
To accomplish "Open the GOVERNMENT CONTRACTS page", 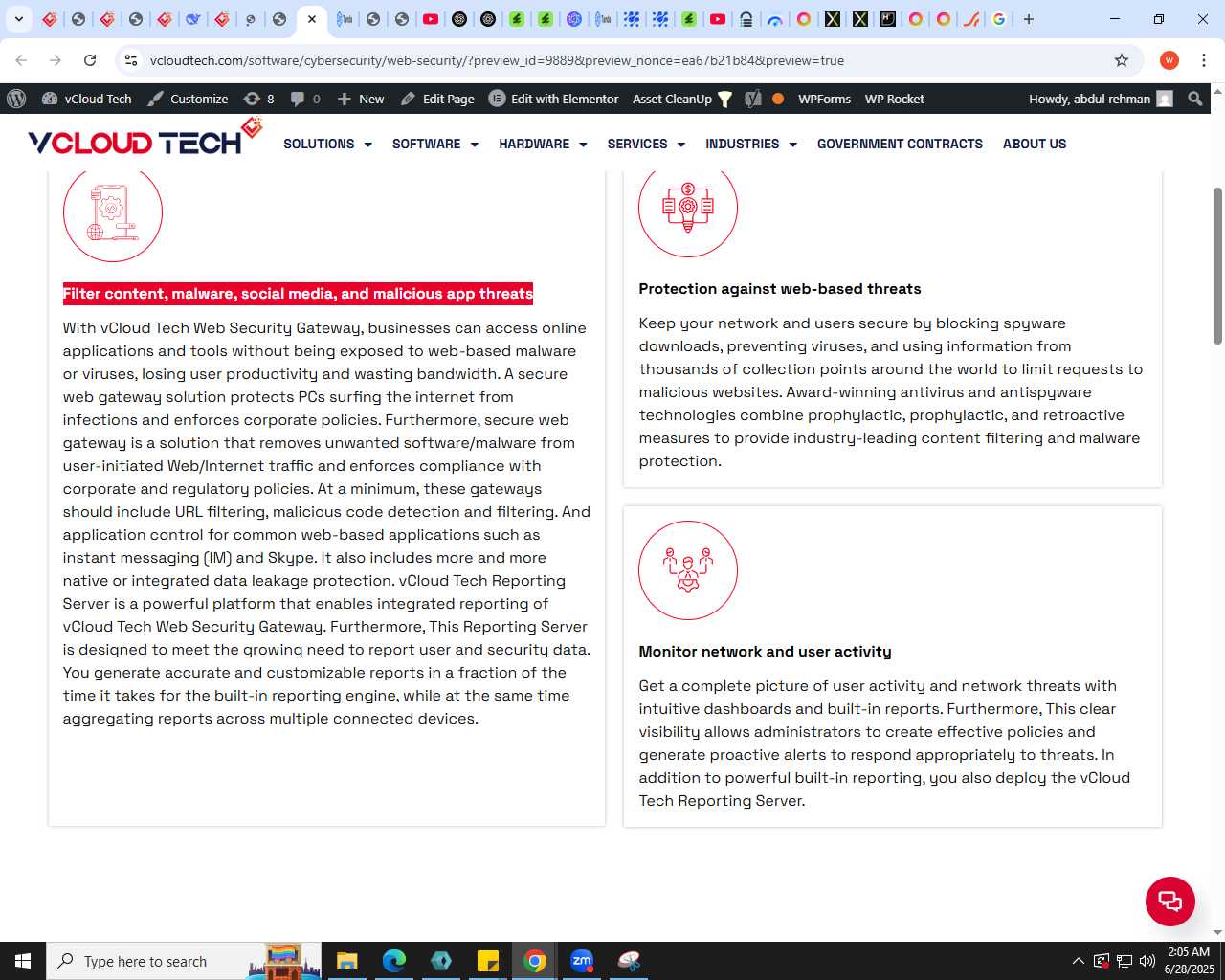I will (x=900, y=144).
